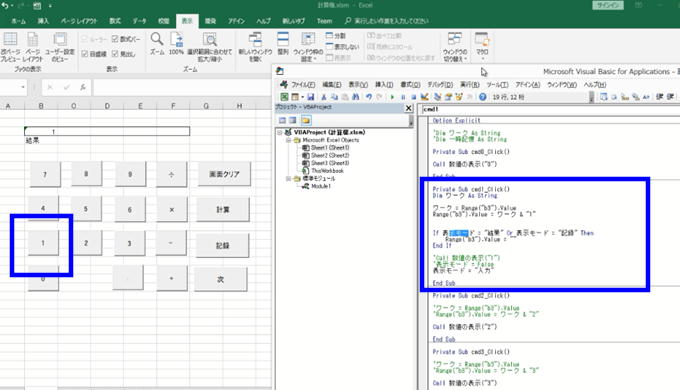Open a new window (新しいウィンドウを開く)
Image resolution: width=680 pixels, height=390 pixels.
coord(255,46)
